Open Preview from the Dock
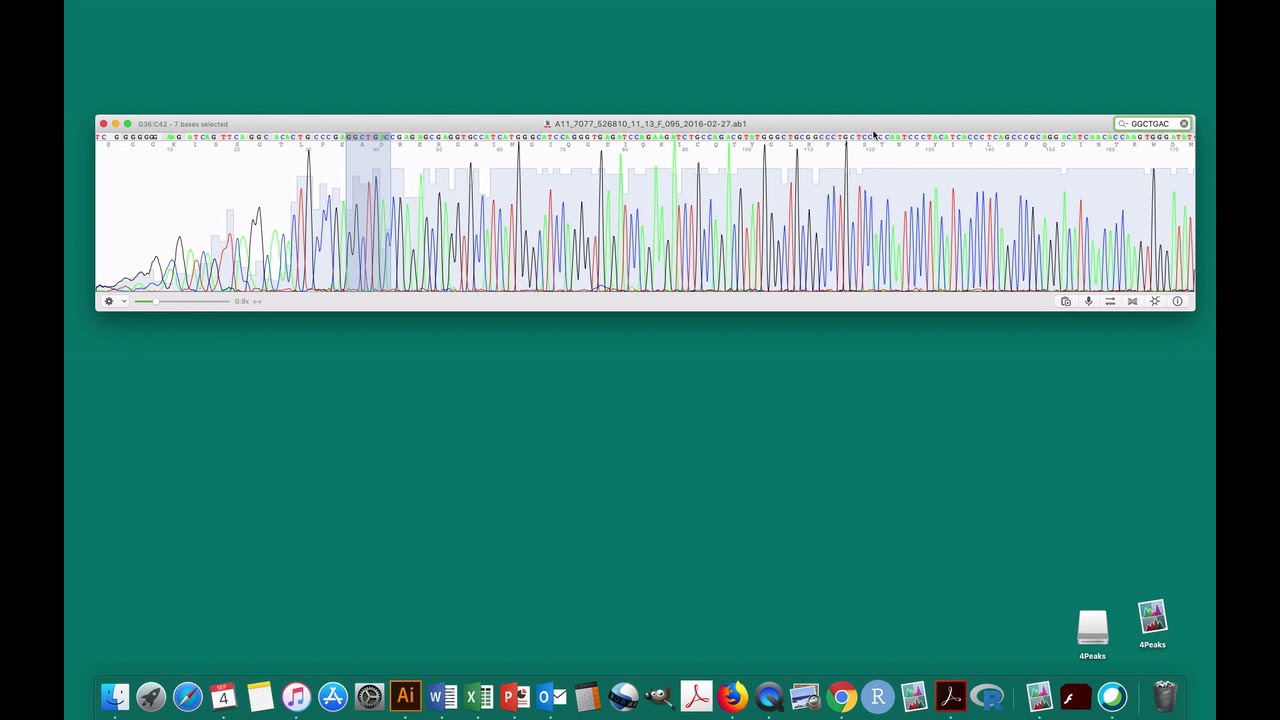Image resolution: width=1280 pixels, height=720 pixels. click(805, 696)
